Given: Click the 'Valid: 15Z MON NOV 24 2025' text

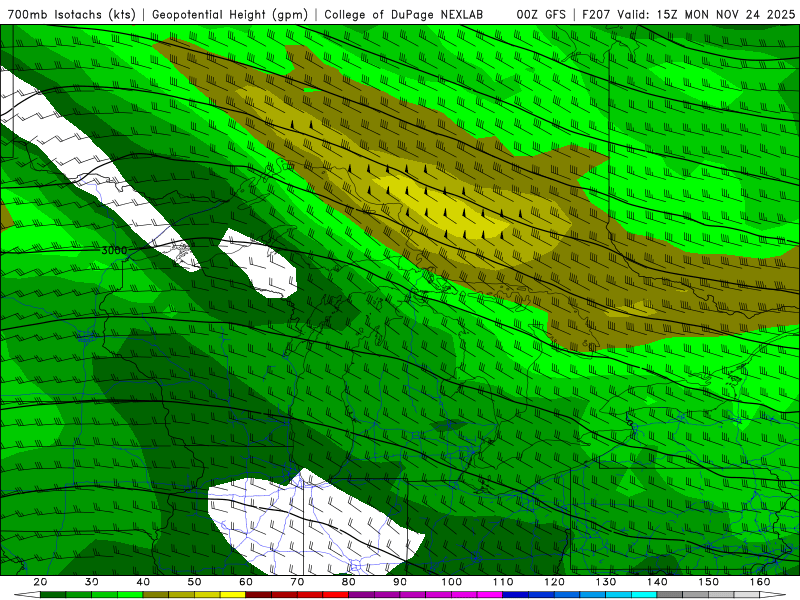Looking at the screenshot, I should [x=706, y=14].
